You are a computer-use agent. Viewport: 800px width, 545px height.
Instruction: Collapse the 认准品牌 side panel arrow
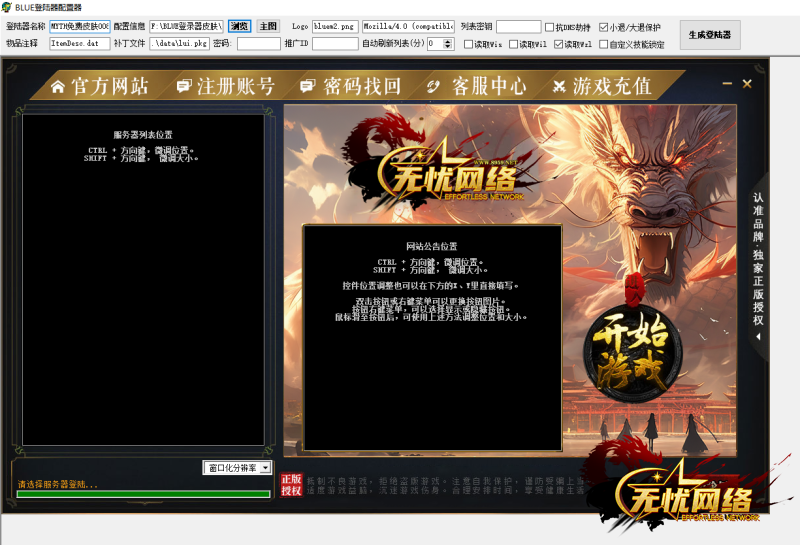(758, 336)
